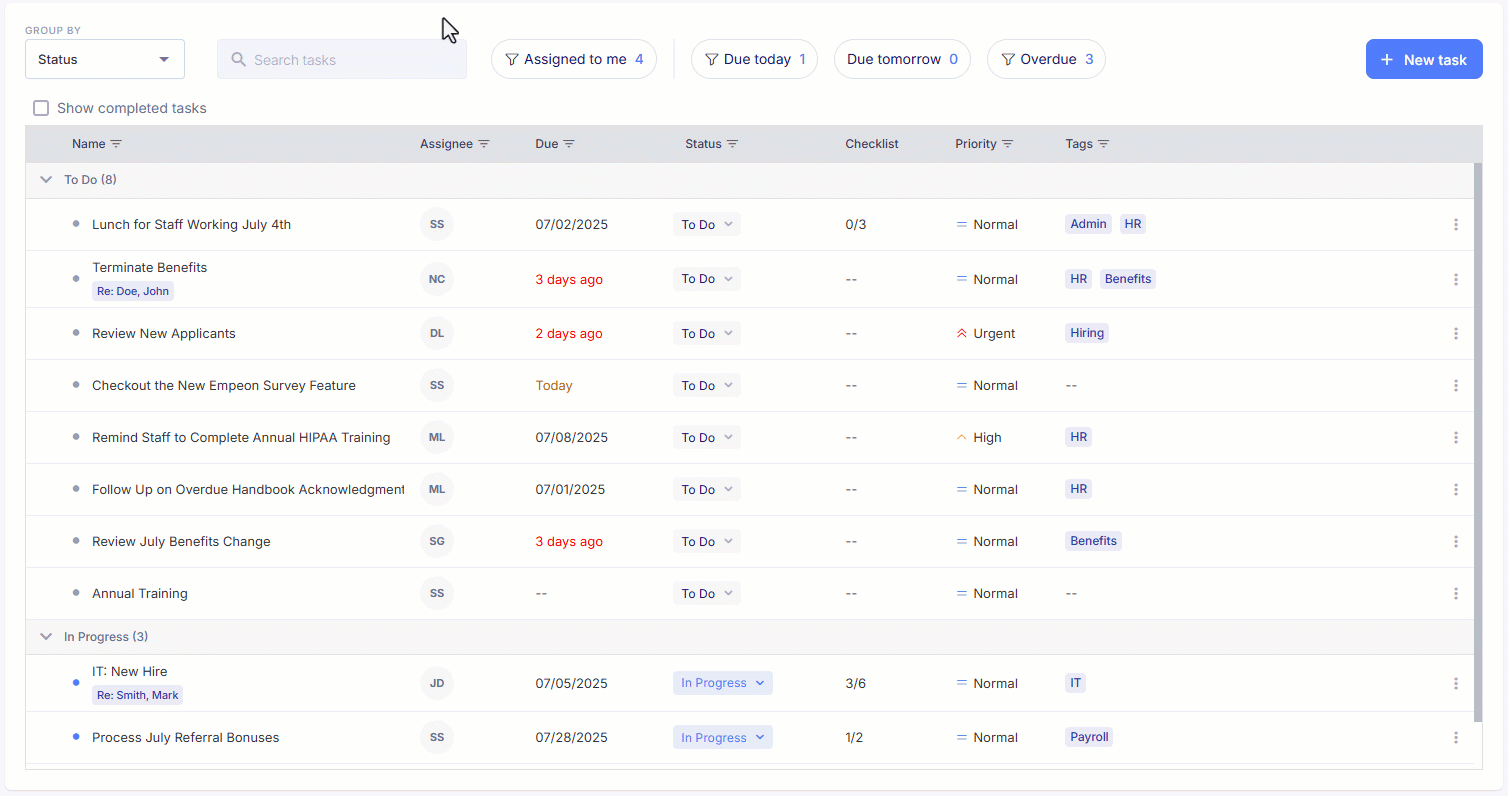Click the Hiring tag

click(1087, 333)
